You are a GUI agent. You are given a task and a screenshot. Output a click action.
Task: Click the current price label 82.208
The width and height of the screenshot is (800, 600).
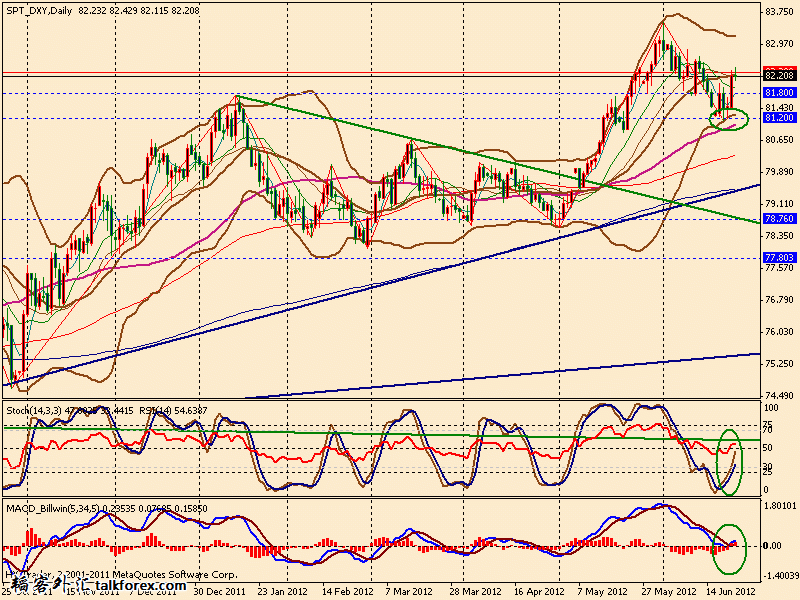pyautogui.click(x=779, y=76)
